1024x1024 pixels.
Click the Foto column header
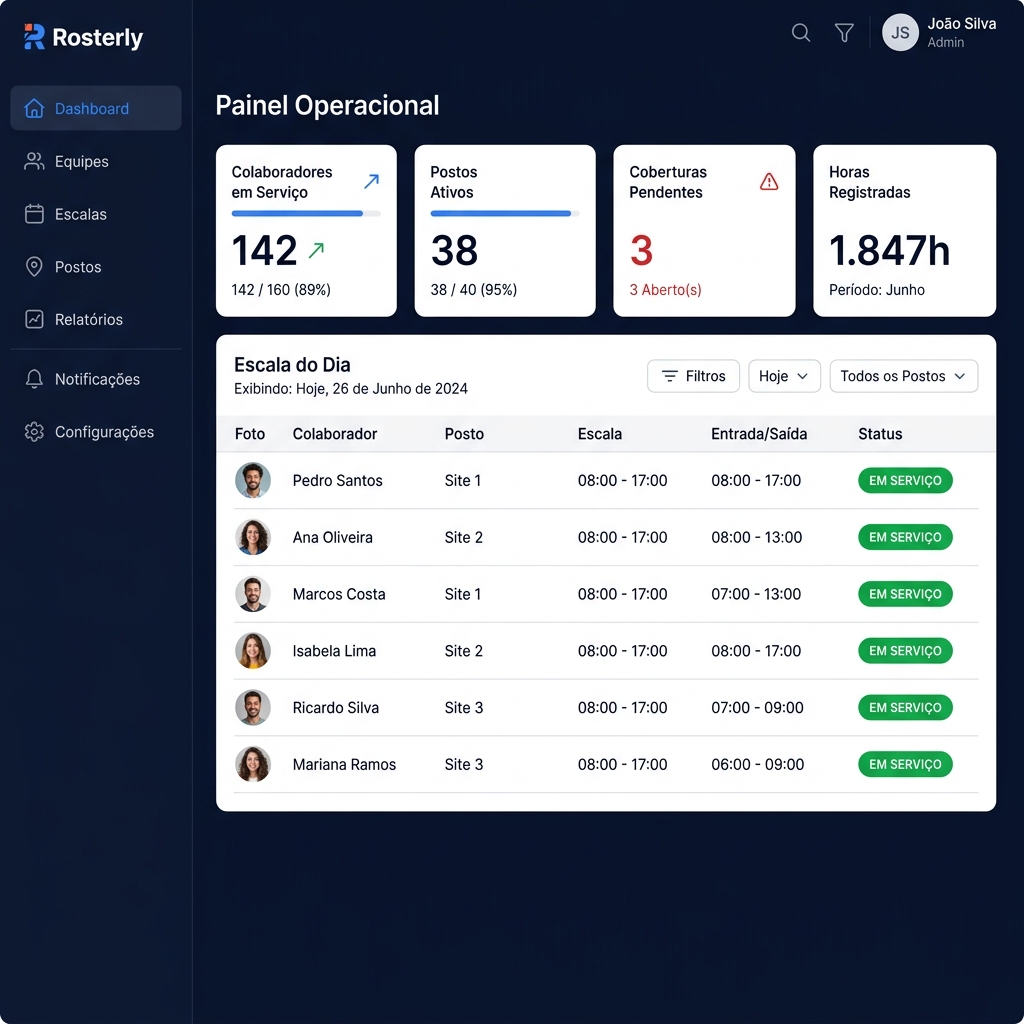[x=249, y=434]
